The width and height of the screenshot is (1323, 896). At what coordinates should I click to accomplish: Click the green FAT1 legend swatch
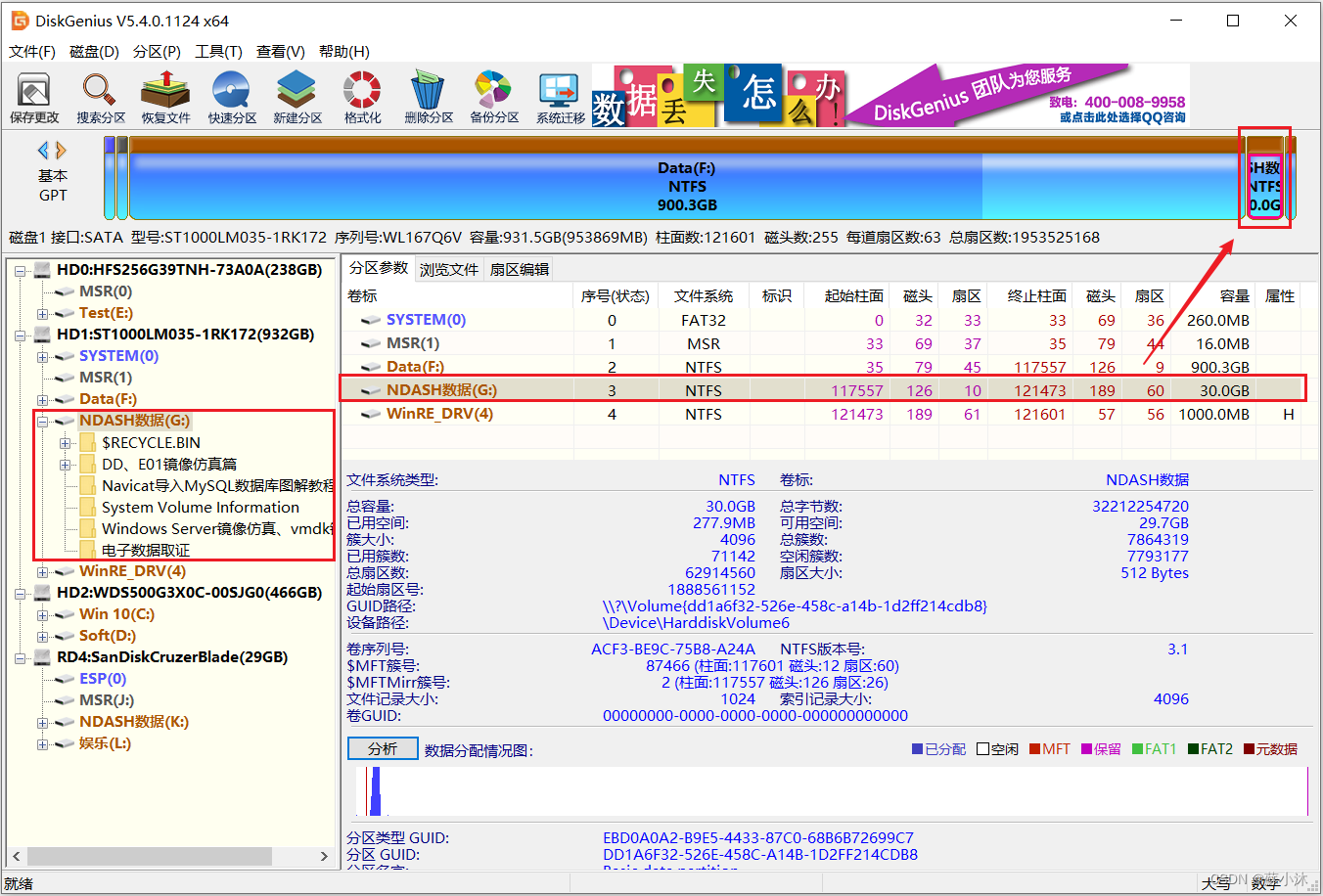pyautogui.click(x=1138, y=749)
